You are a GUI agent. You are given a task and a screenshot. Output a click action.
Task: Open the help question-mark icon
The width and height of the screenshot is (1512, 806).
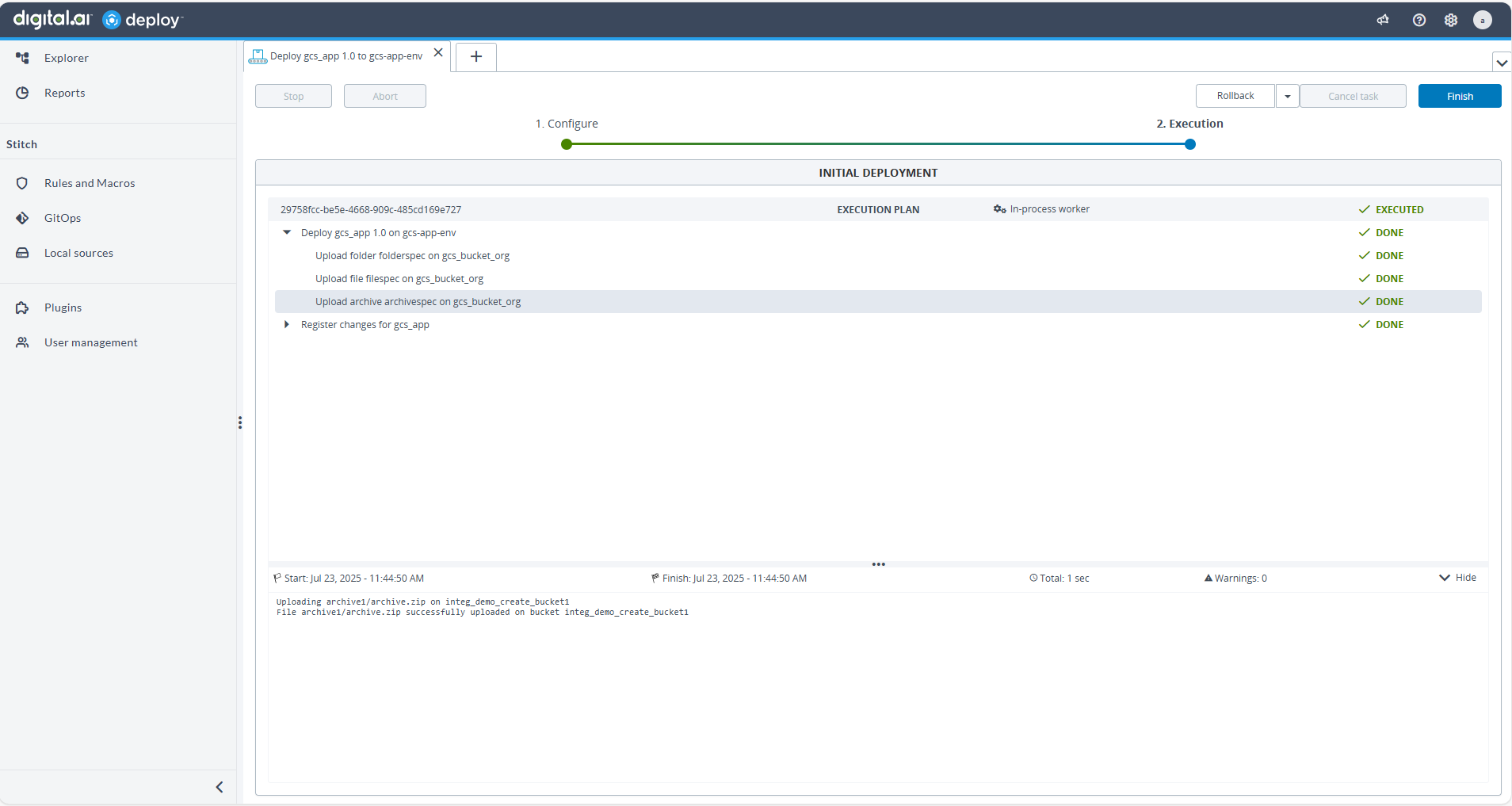coord(1419,20)
